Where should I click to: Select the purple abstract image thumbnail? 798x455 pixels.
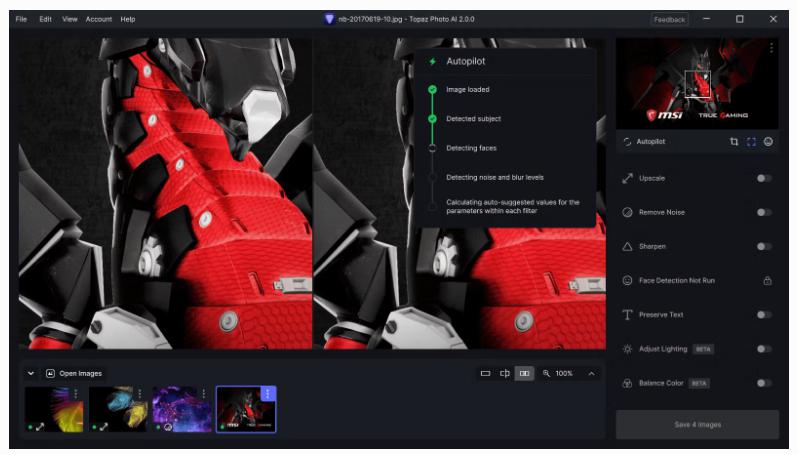coord(181,409)
